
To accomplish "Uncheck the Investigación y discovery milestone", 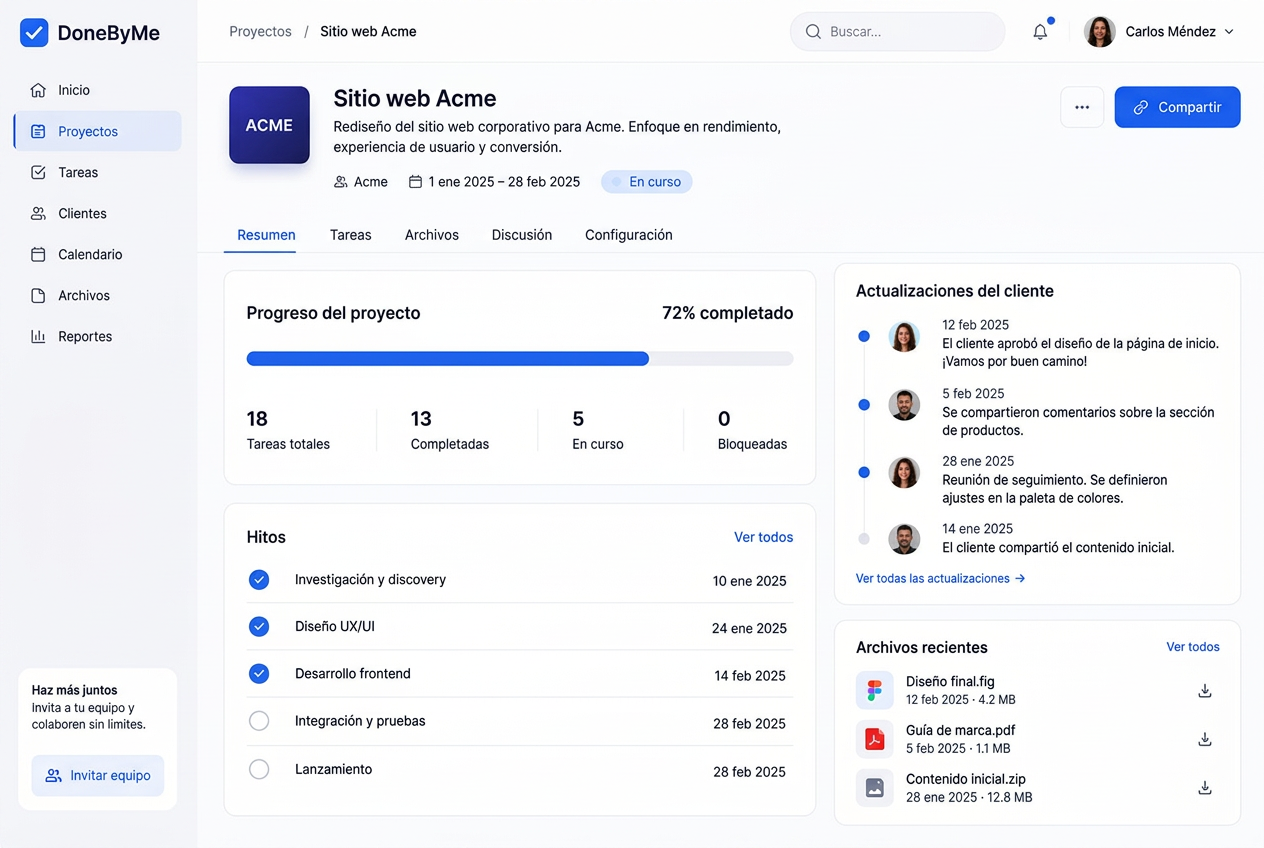I will pyautogui.click(x=259, y=580).
